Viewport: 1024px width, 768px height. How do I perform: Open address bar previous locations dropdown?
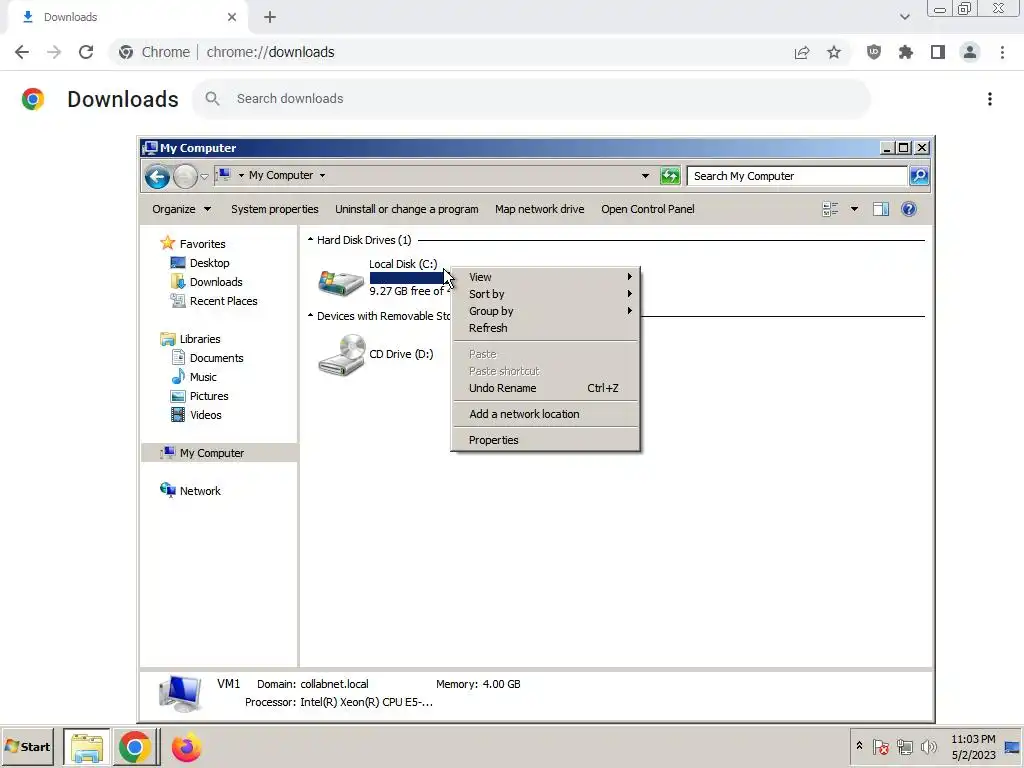pos(645,176)
